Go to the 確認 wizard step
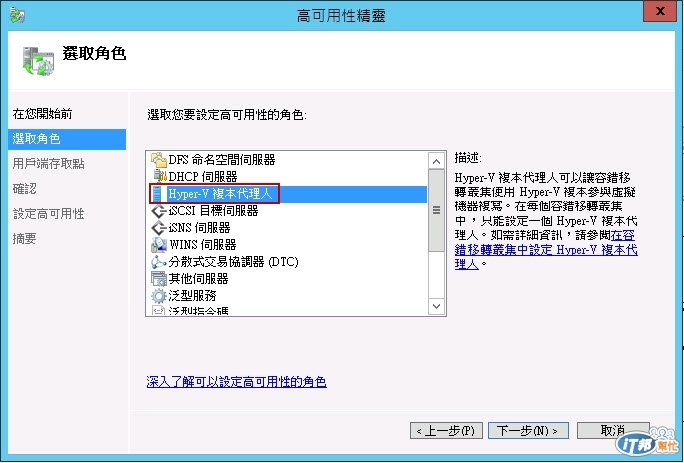 pos(24,189)
